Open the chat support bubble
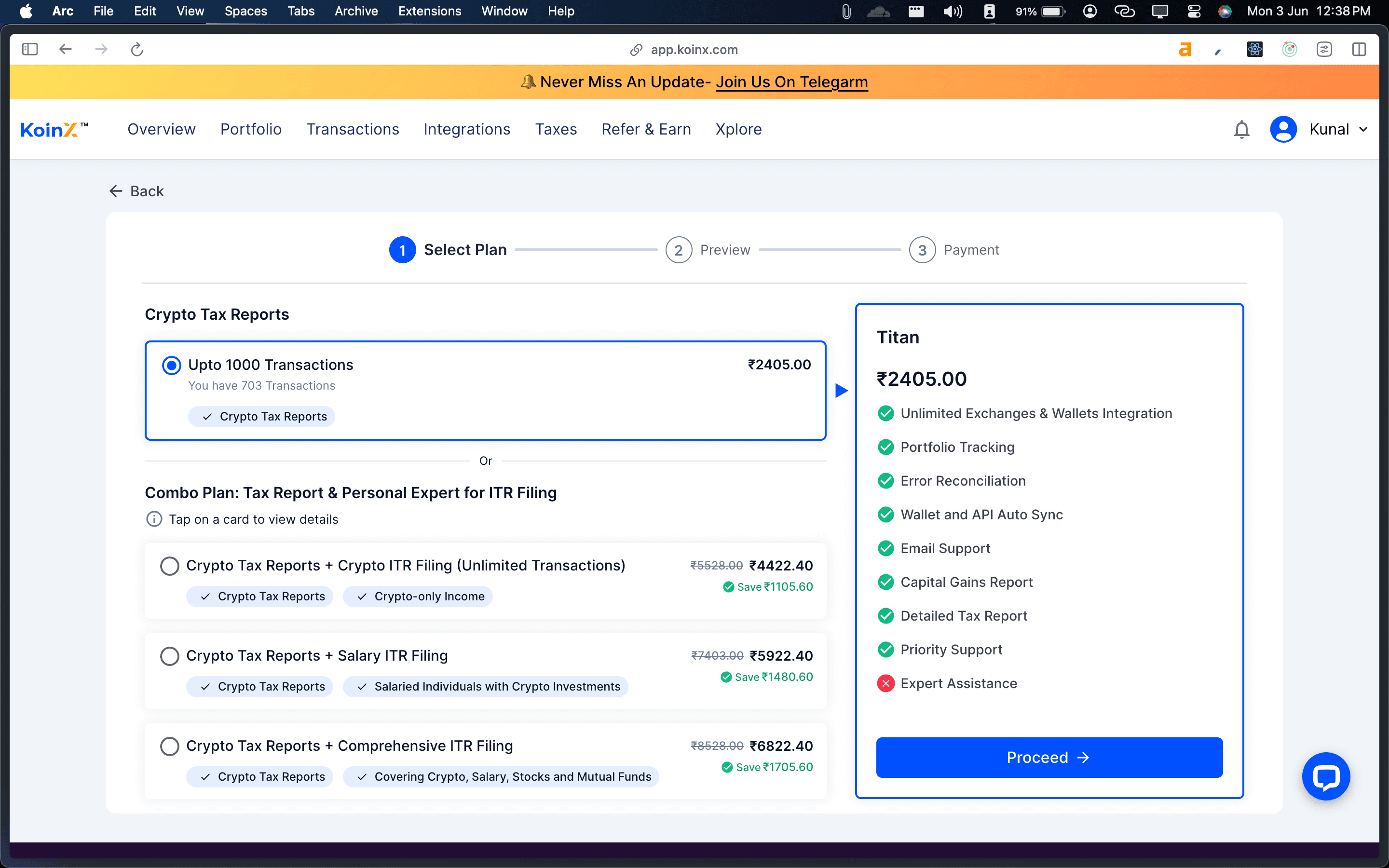 [1325, 776]
